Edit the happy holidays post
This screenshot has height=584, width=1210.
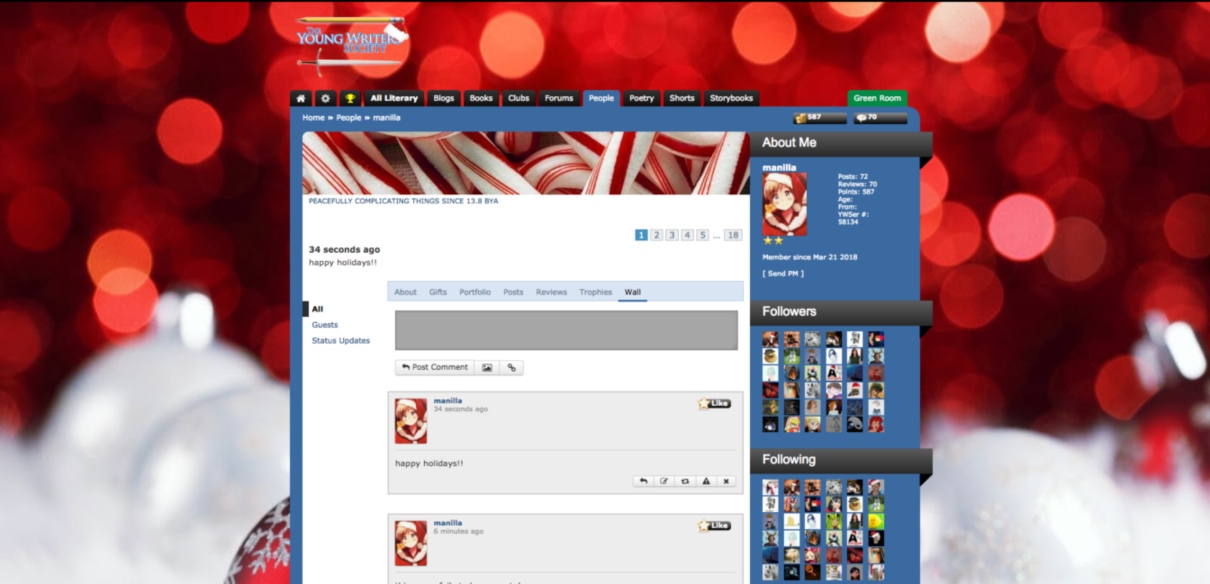pyautogui.click(x=664, y=481)
